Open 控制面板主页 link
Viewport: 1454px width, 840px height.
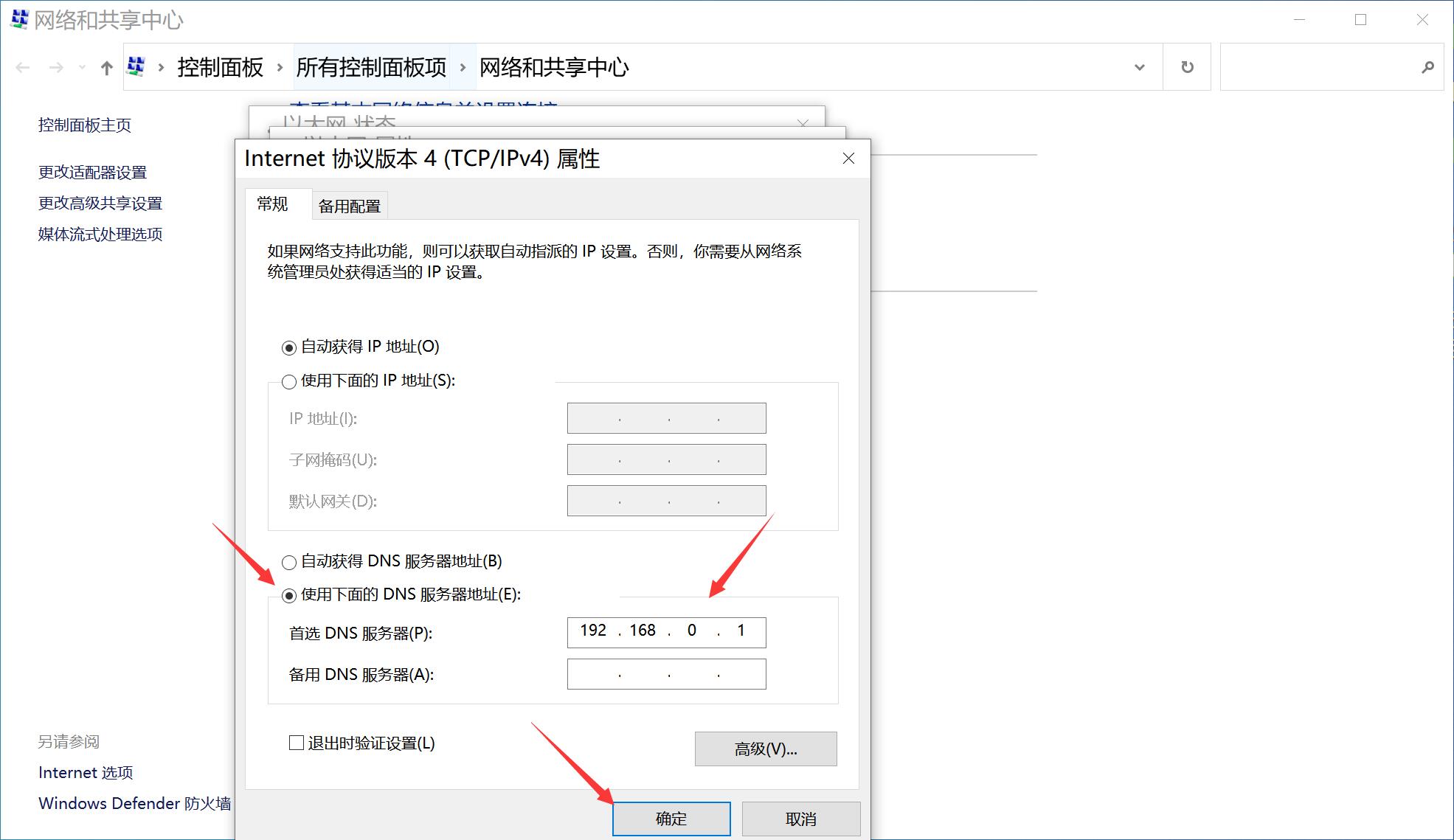coord(85,125)
